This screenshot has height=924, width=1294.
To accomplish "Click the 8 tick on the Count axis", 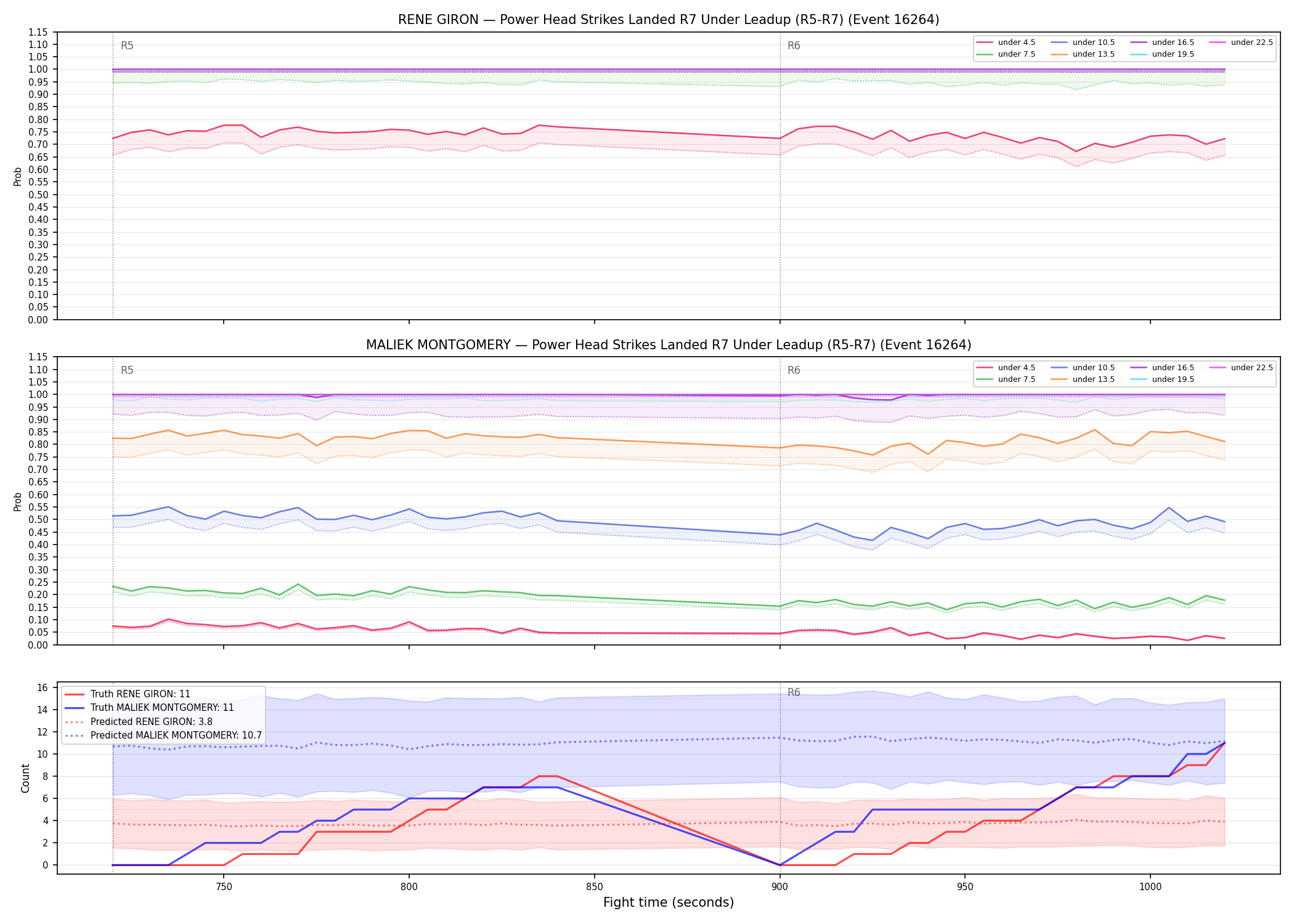I will click(x=45, y=776).
